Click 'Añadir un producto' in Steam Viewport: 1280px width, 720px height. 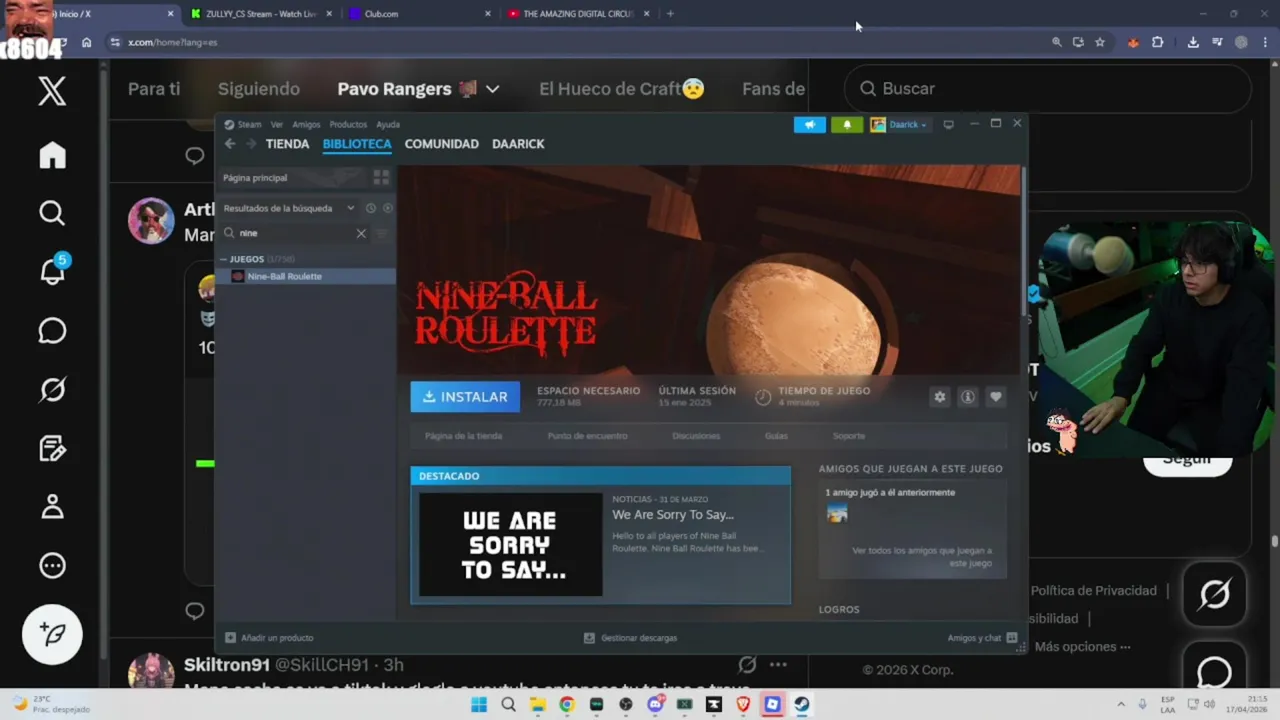pyautogui.click(x=269, y=638)
